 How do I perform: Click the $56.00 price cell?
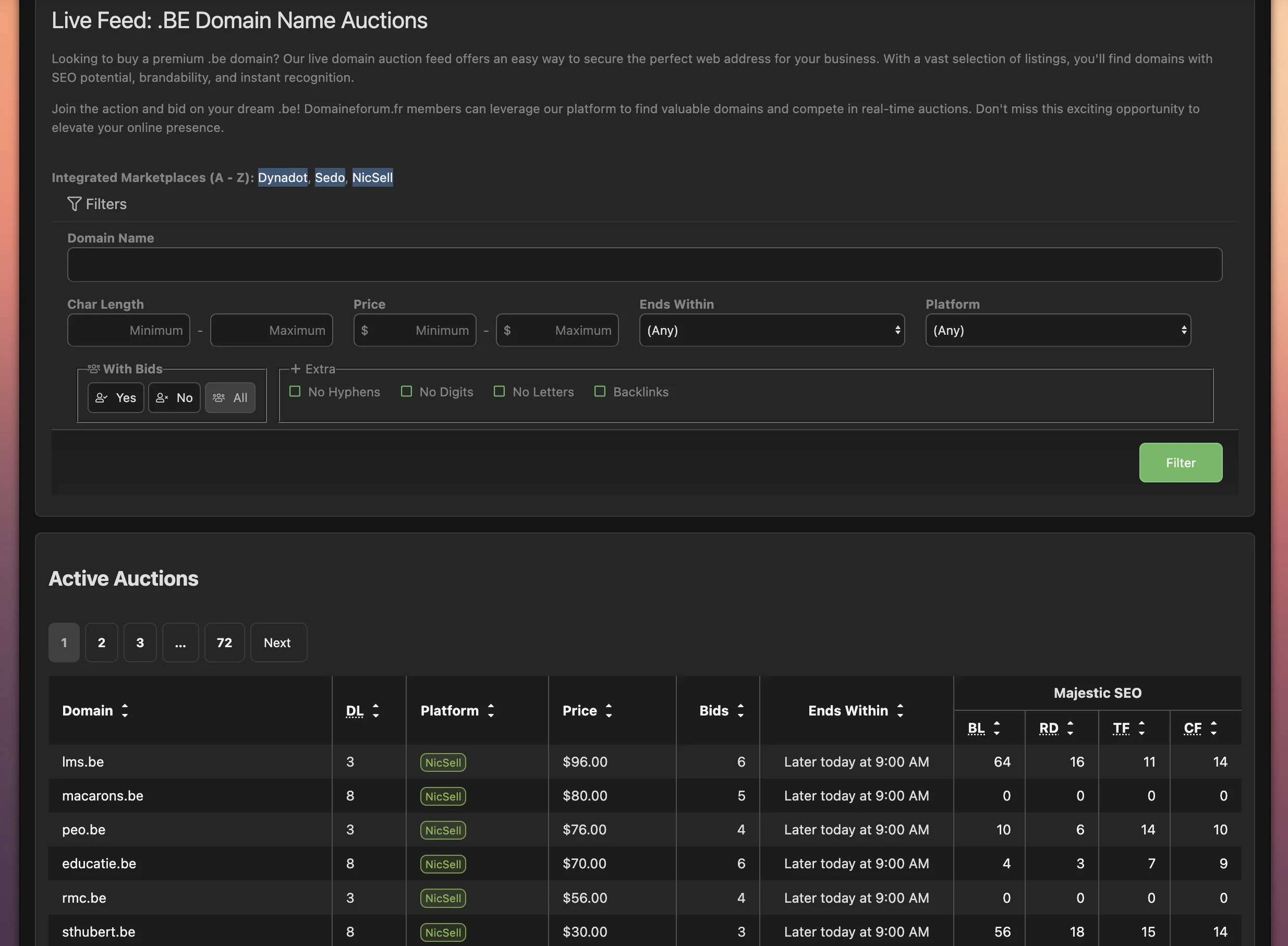[585, 898]
